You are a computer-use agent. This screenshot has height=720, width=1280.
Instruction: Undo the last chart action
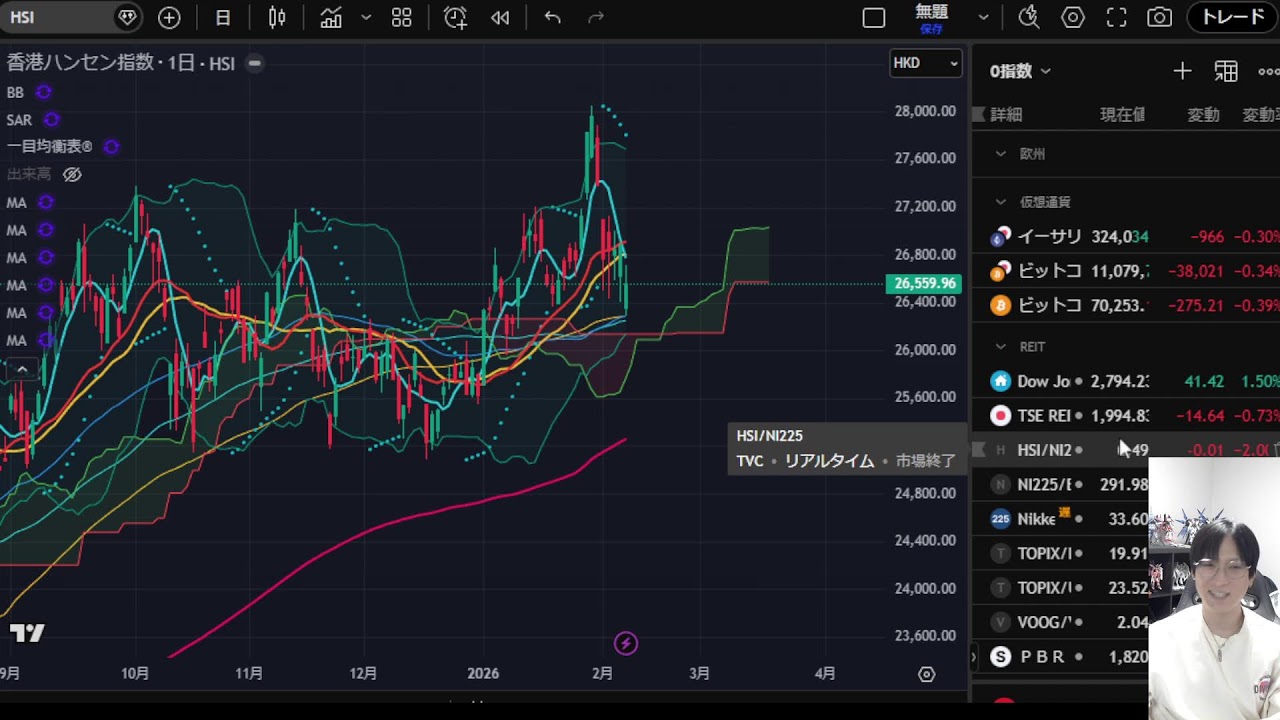552,18
